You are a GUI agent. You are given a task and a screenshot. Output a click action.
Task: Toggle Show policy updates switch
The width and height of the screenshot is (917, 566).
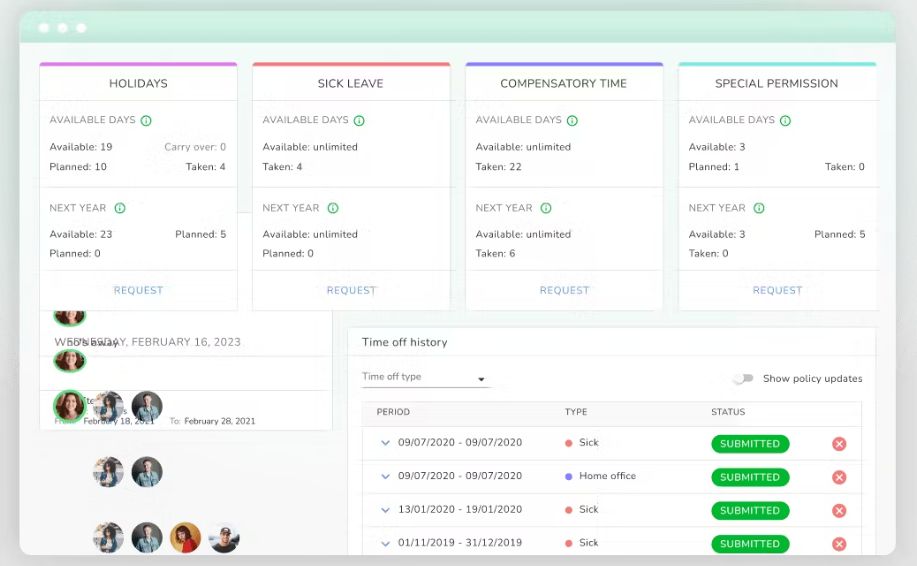(743, 378)
